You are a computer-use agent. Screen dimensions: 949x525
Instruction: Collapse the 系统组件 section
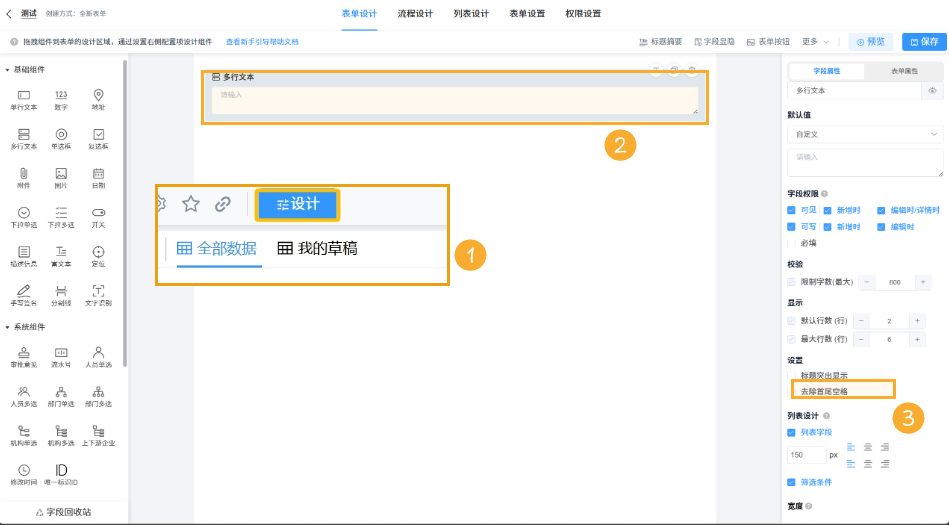pos(7,327)
